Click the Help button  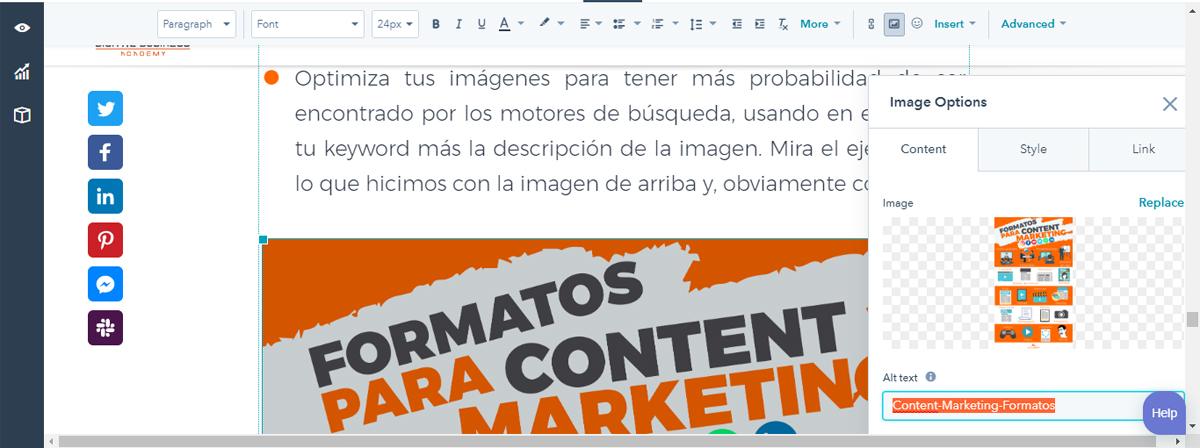click(1164, 413)
